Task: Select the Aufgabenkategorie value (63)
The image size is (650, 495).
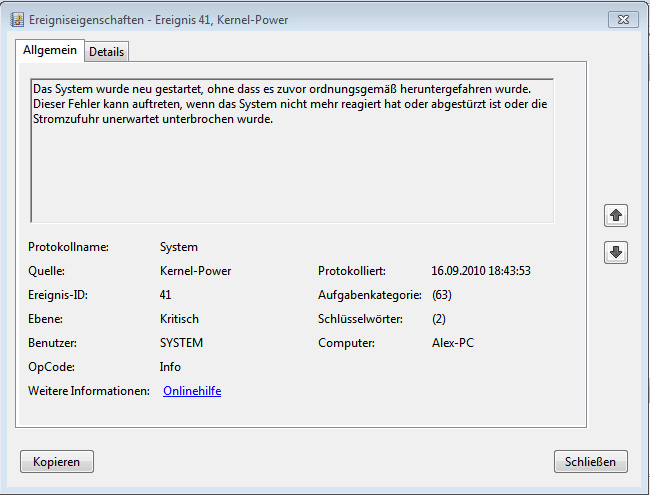Action: pyautogui.click(x=441, y=295)
